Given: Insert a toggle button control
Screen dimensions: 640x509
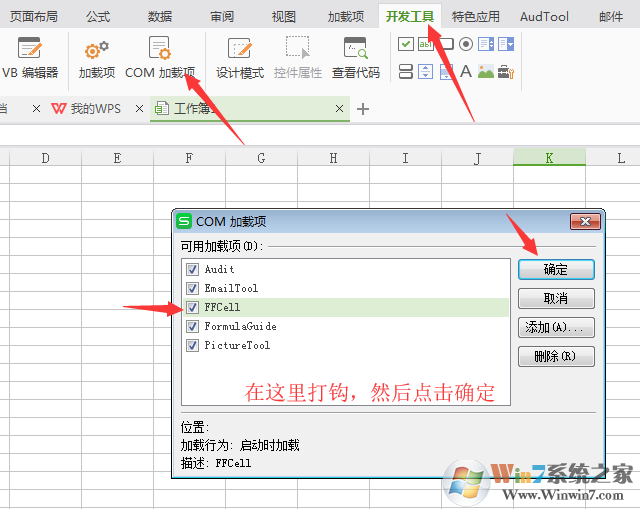Looking at the screenshot, I should coord(406,71).
